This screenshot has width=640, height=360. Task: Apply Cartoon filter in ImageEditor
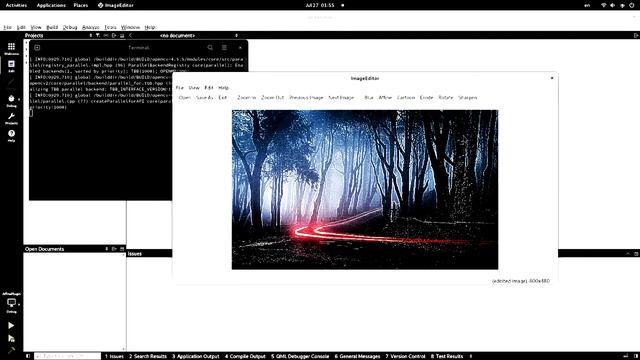pyautogui.click(x=406, y=98)
